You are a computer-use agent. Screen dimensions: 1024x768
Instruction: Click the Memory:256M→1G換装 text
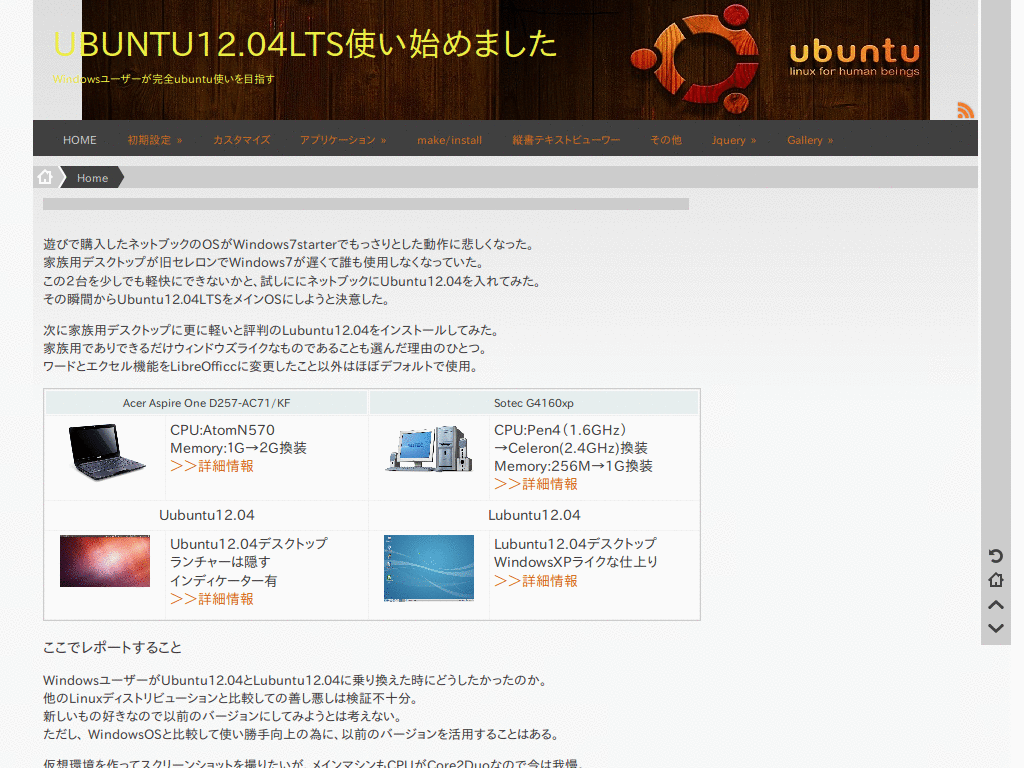(573, 466)
